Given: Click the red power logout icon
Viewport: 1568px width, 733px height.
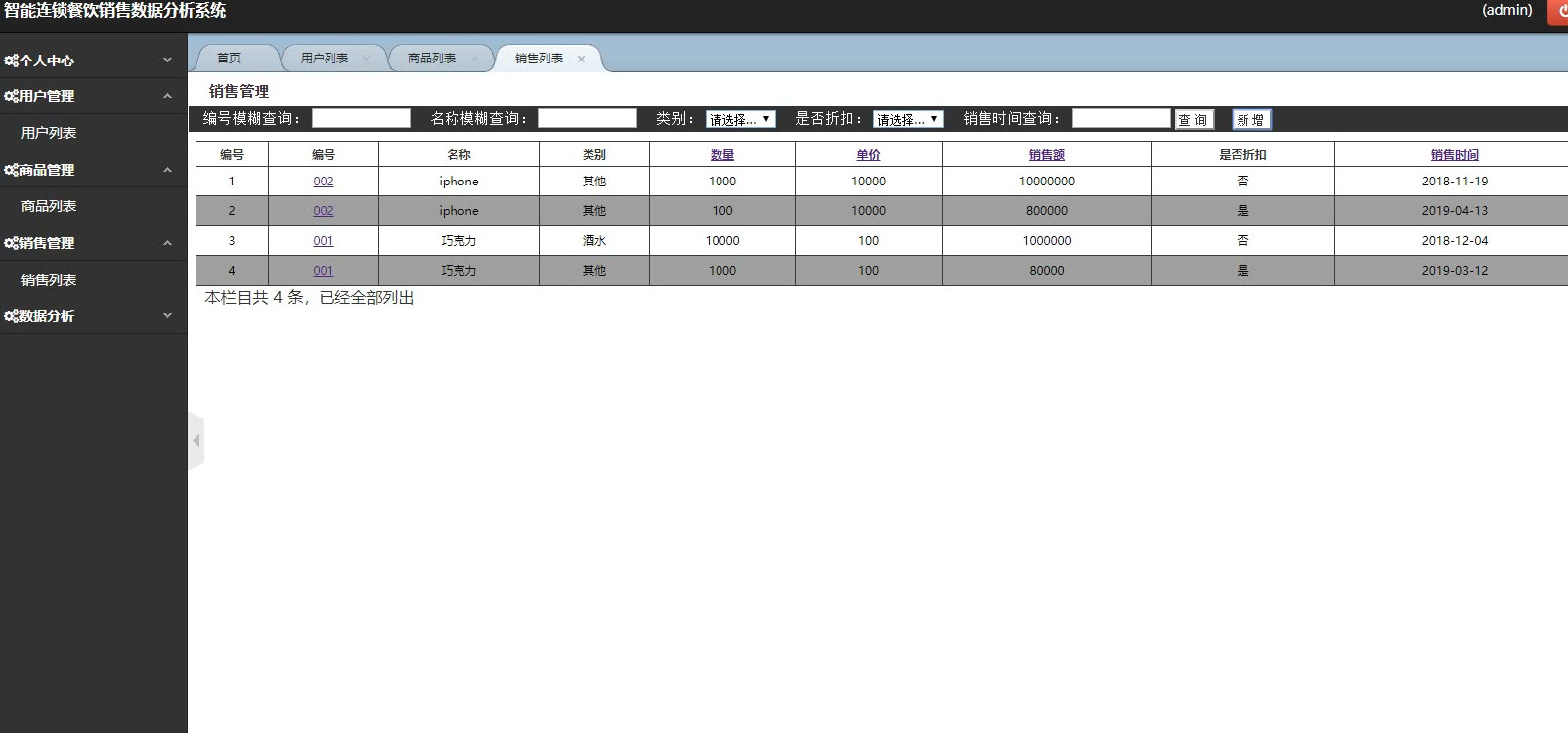Looking at the screenshot, I should 1558,11.
